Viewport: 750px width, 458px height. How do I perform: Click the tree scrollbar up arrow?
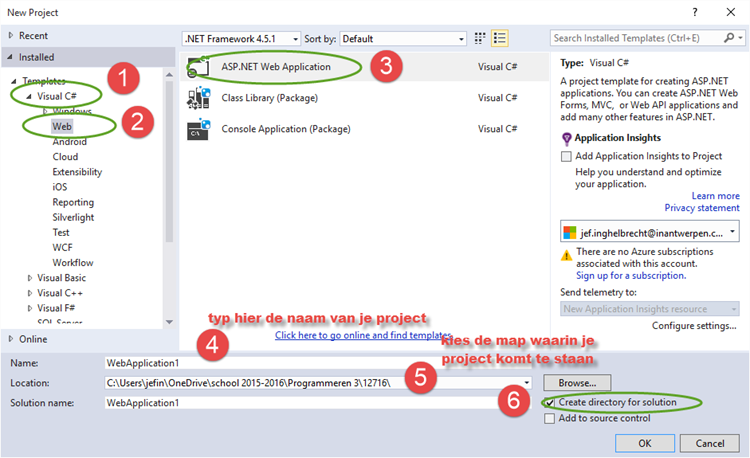click(x=169, y=75)
